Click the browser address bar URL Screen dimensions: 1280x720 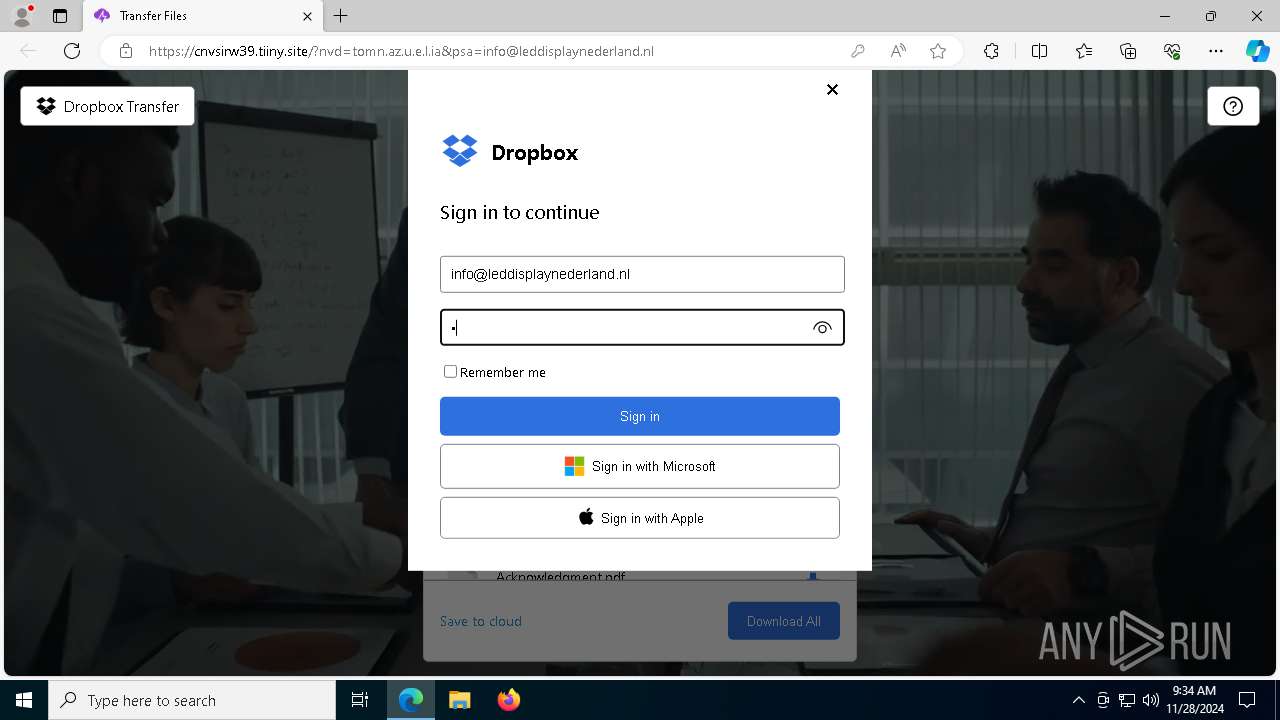pos(401,51)
